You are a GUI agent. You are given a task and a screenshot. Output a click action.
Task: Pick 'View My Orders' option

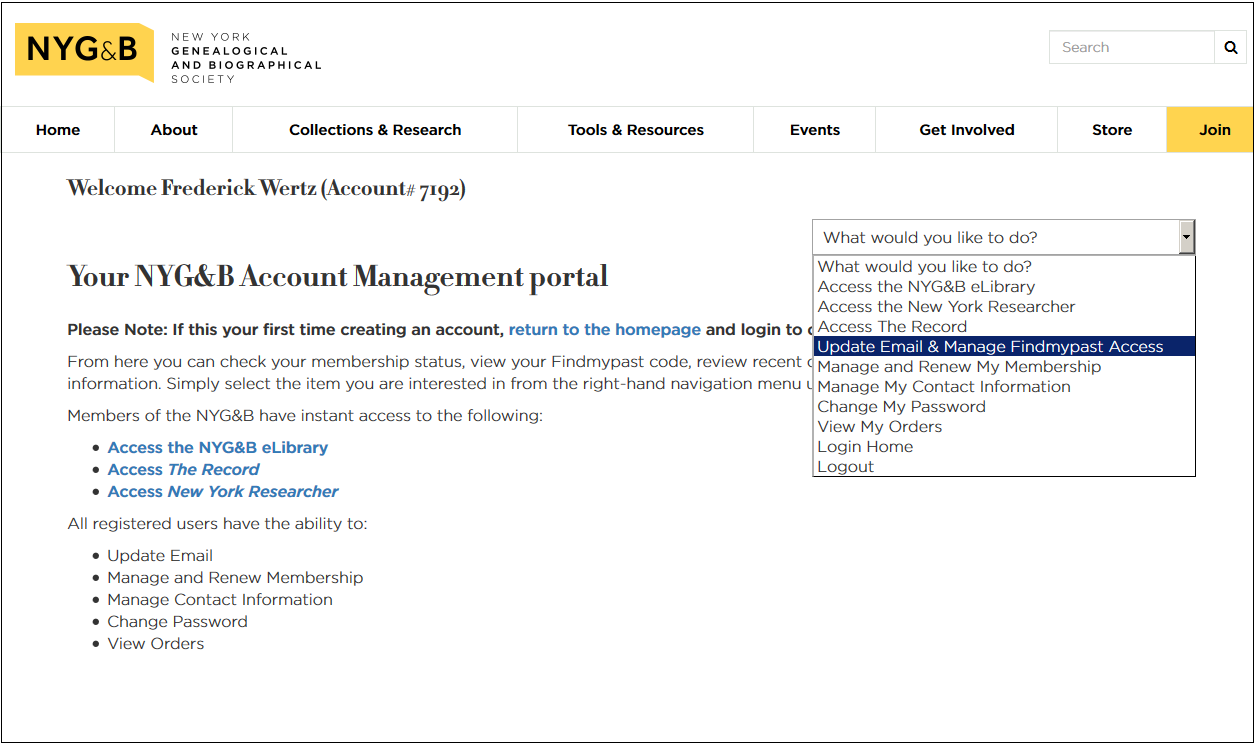879,427
